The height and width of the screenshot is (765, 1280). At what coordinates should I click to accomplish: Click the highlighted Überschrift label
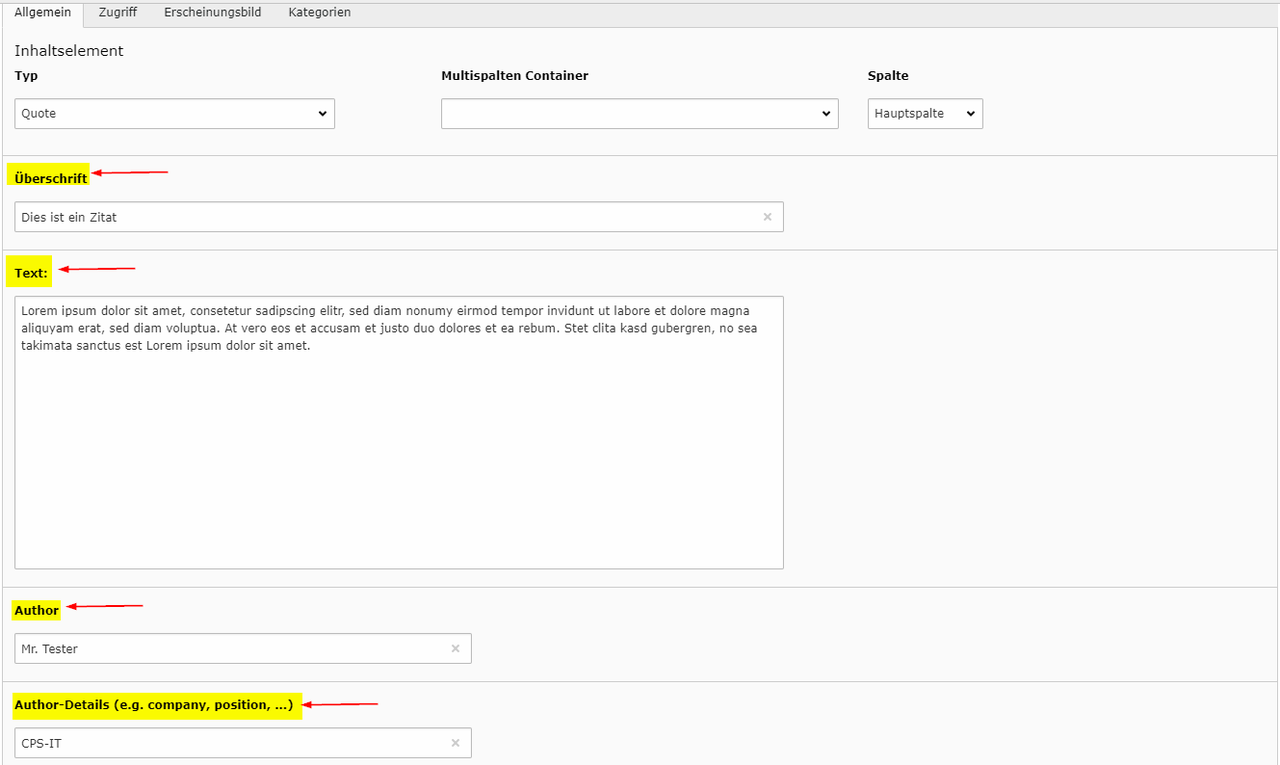[x=51, y=179]
